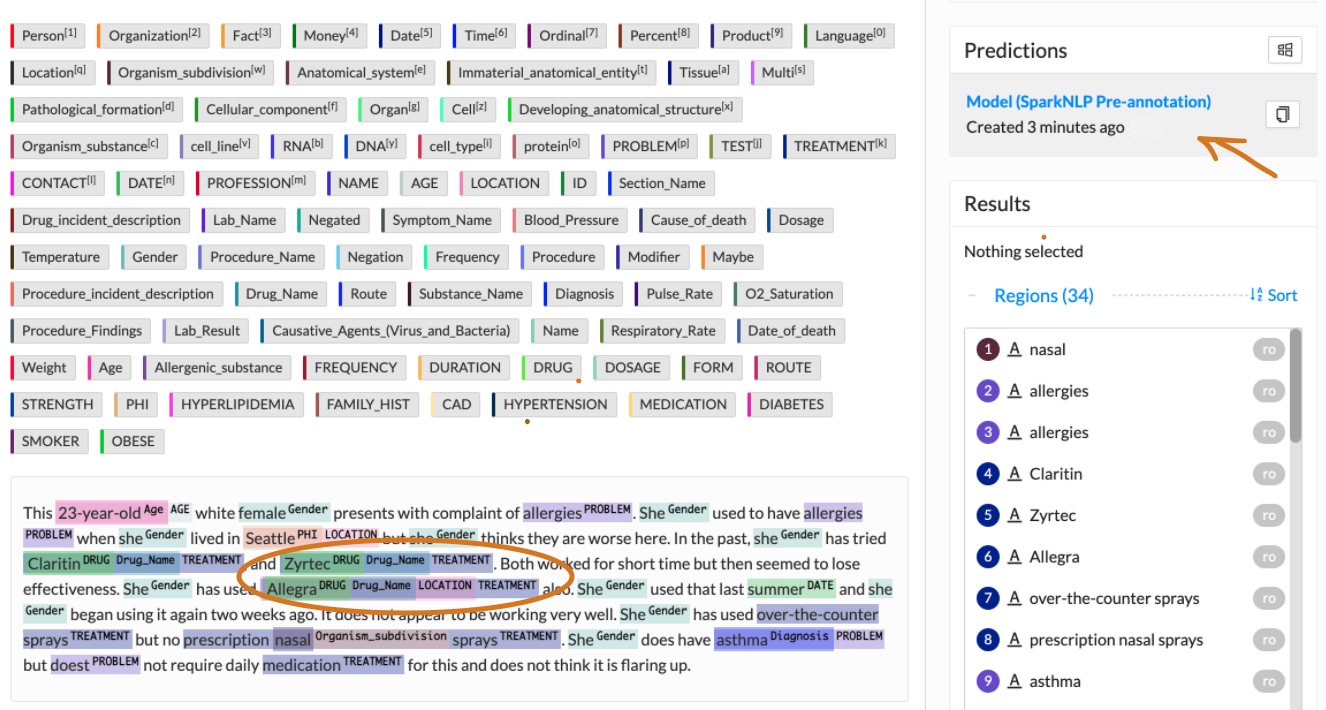
Task: Choose the Modifier label
Action: coord(653,257)
